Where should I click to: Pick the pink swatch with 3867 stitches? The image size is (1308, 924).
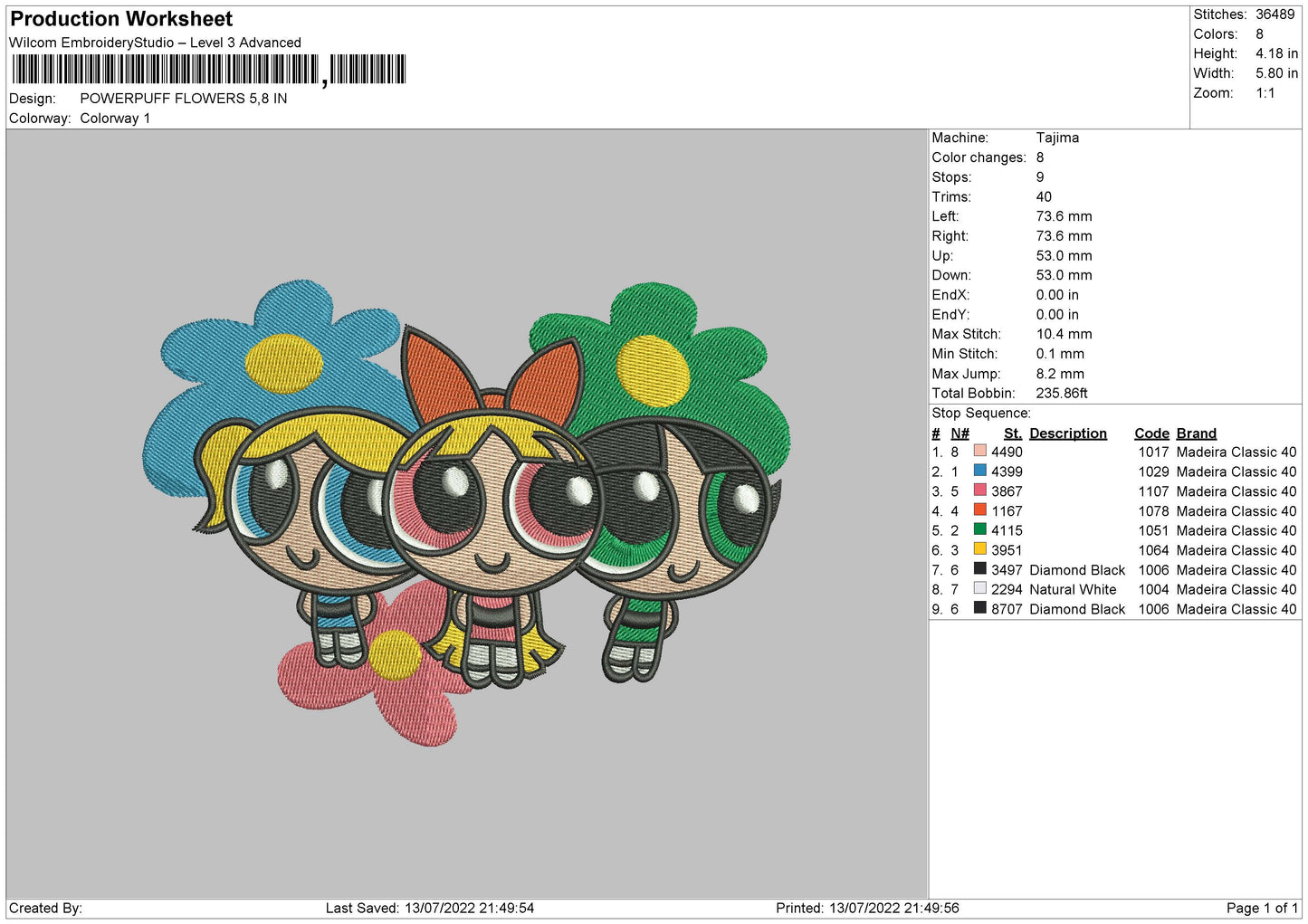pyautogui.click(x=979, y=491)
